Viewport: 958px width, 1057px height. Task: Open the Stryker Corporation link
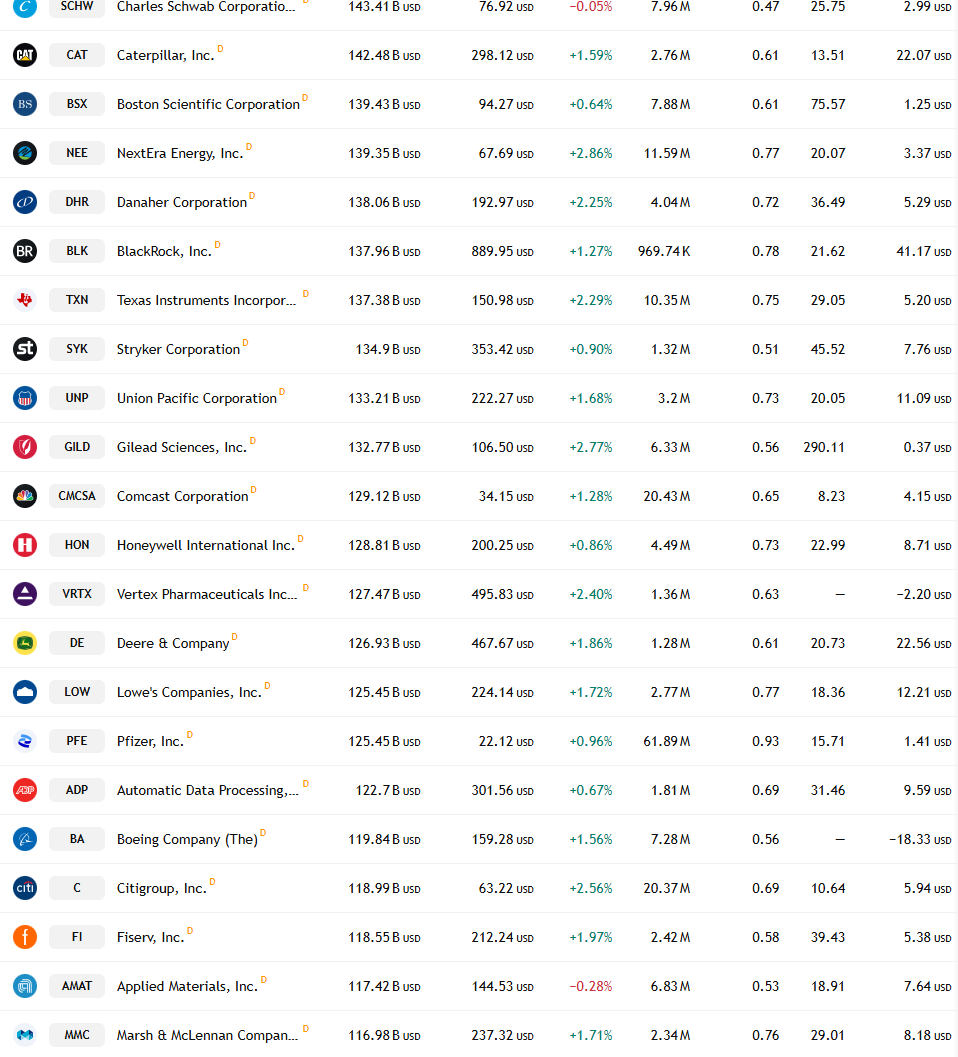coord(178,349)
